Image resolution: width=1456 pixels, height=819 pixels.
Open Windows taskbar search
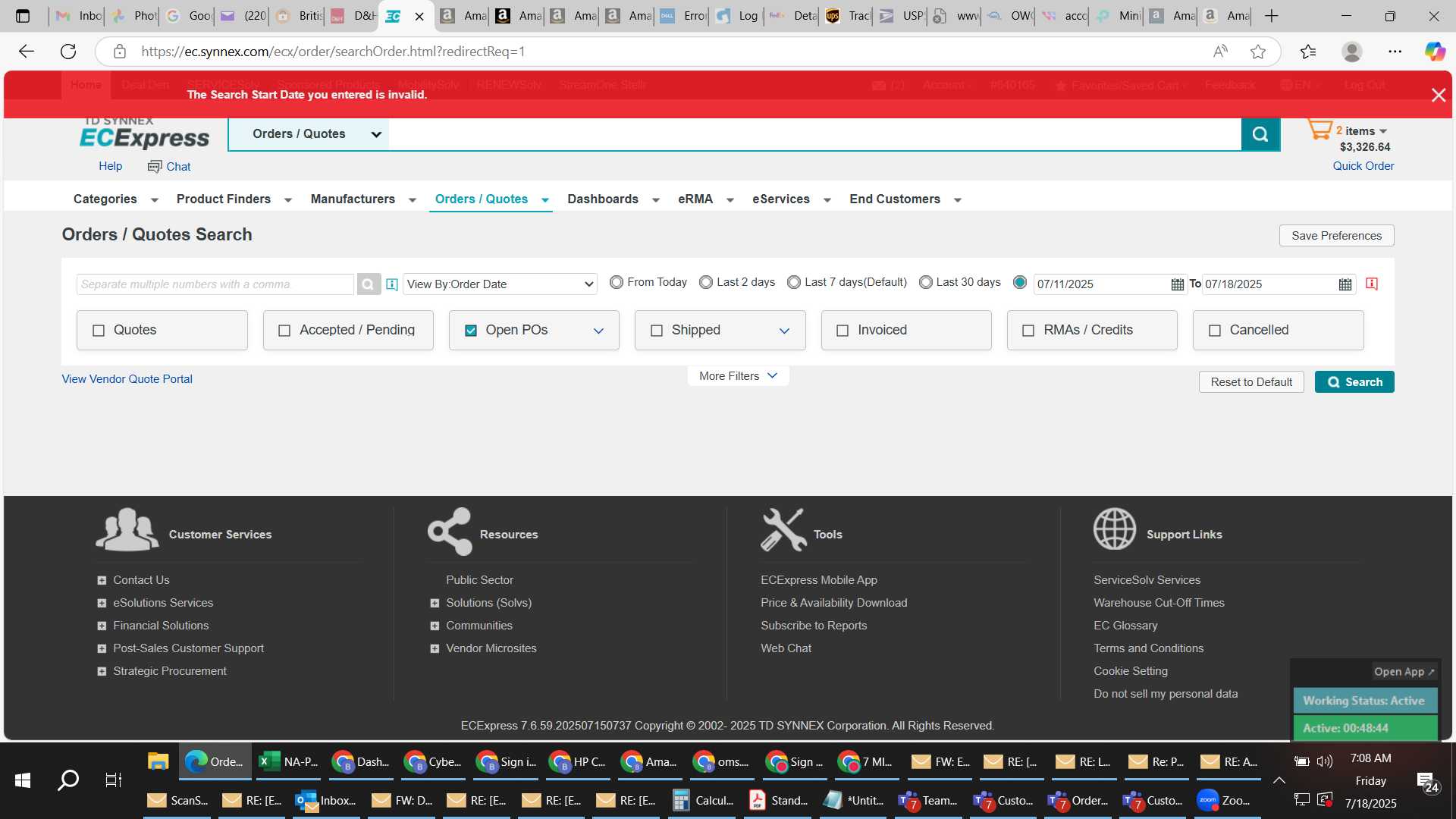(x=68, y=780)
